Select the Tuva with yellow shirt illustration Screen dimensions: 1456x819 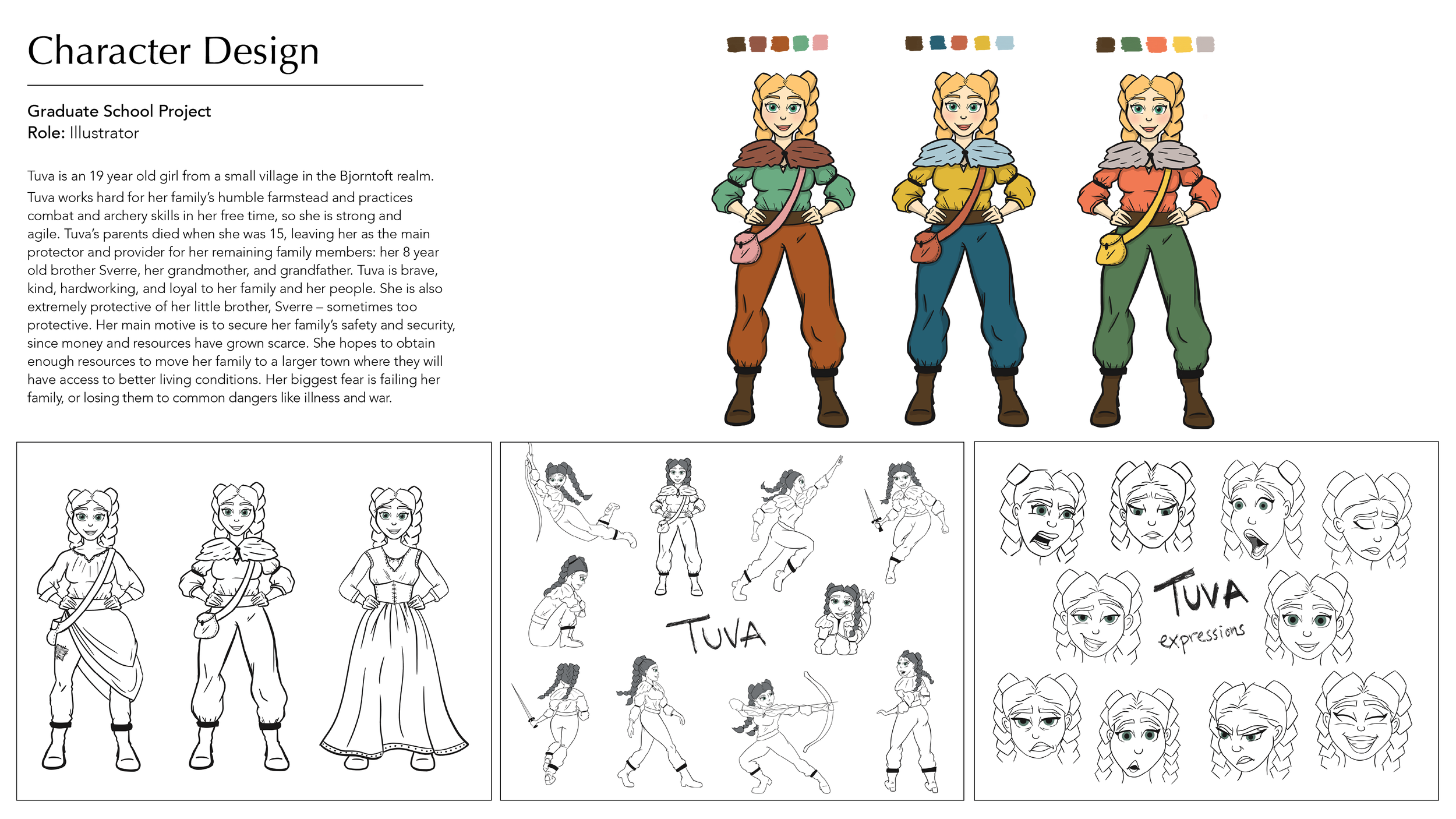pyautogui.click(x=964, y=249)
